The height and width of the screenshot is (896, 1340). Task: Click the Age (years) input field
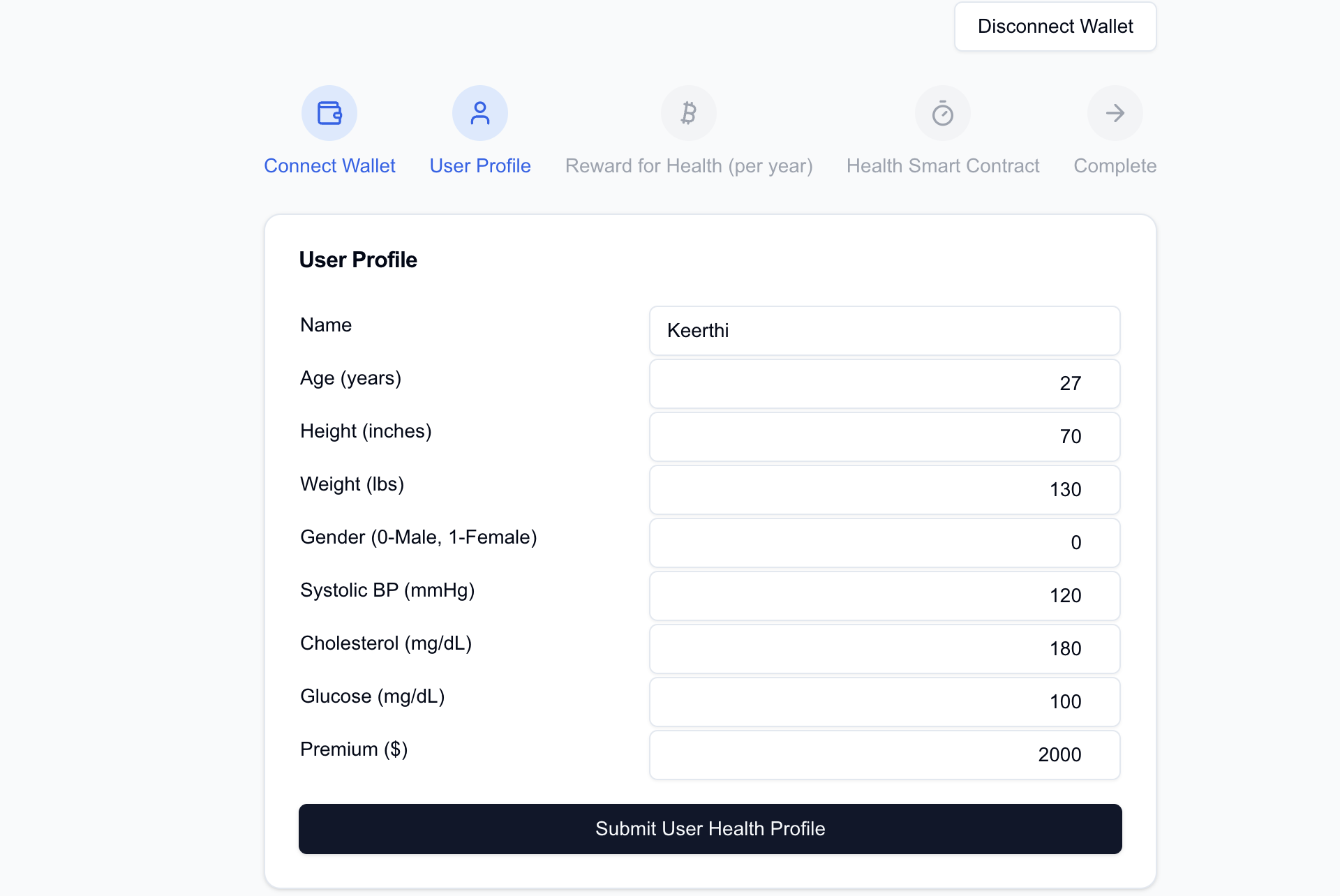pyautogui.click(x=884, y=384)
